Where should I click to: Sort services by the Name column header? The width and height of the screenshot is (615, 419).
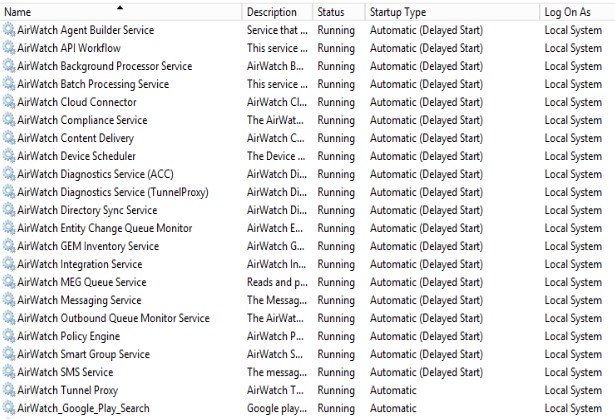tap(60, 12)
